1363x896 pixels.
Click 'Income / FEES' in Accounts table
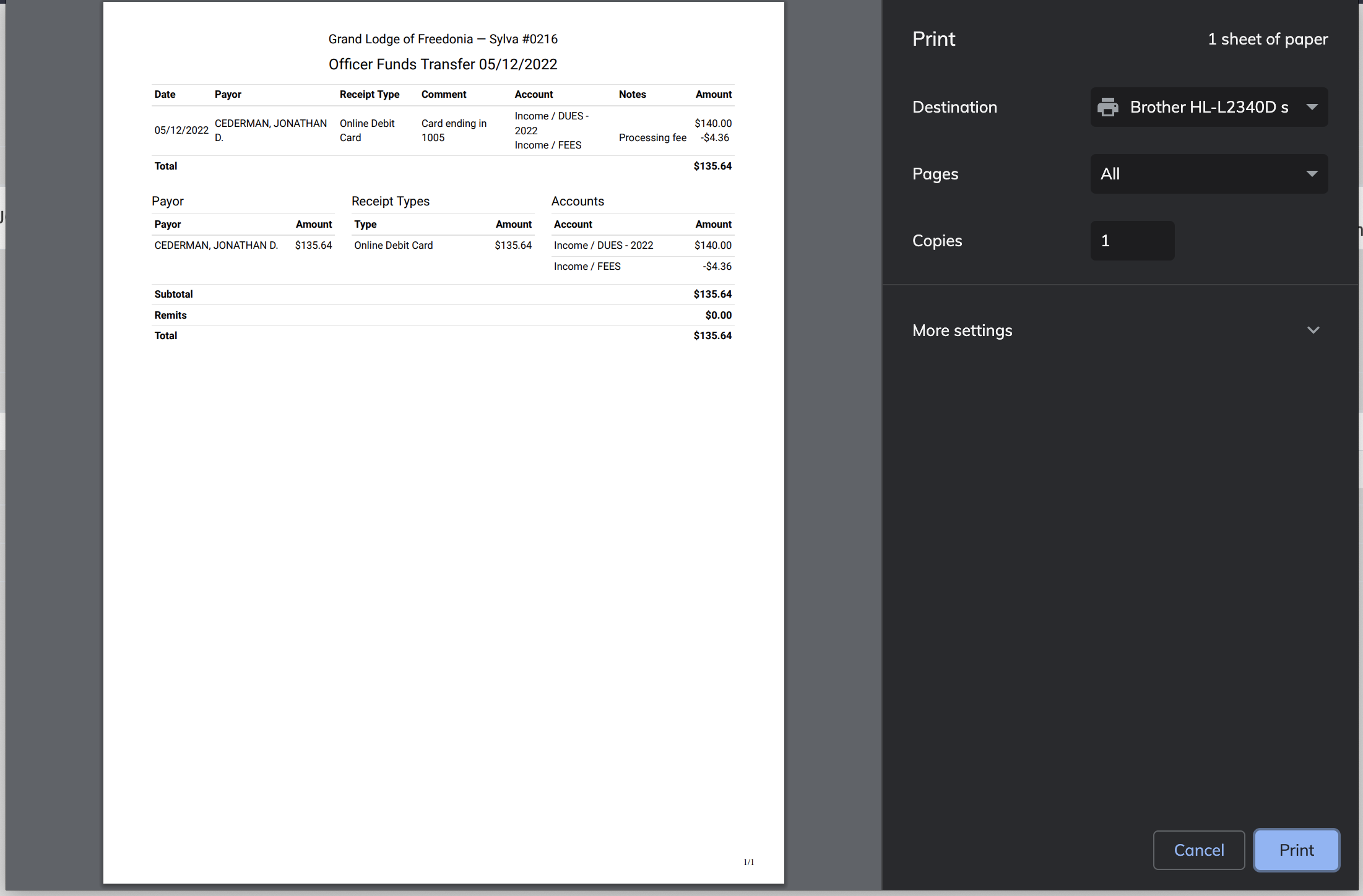(587, 266)
